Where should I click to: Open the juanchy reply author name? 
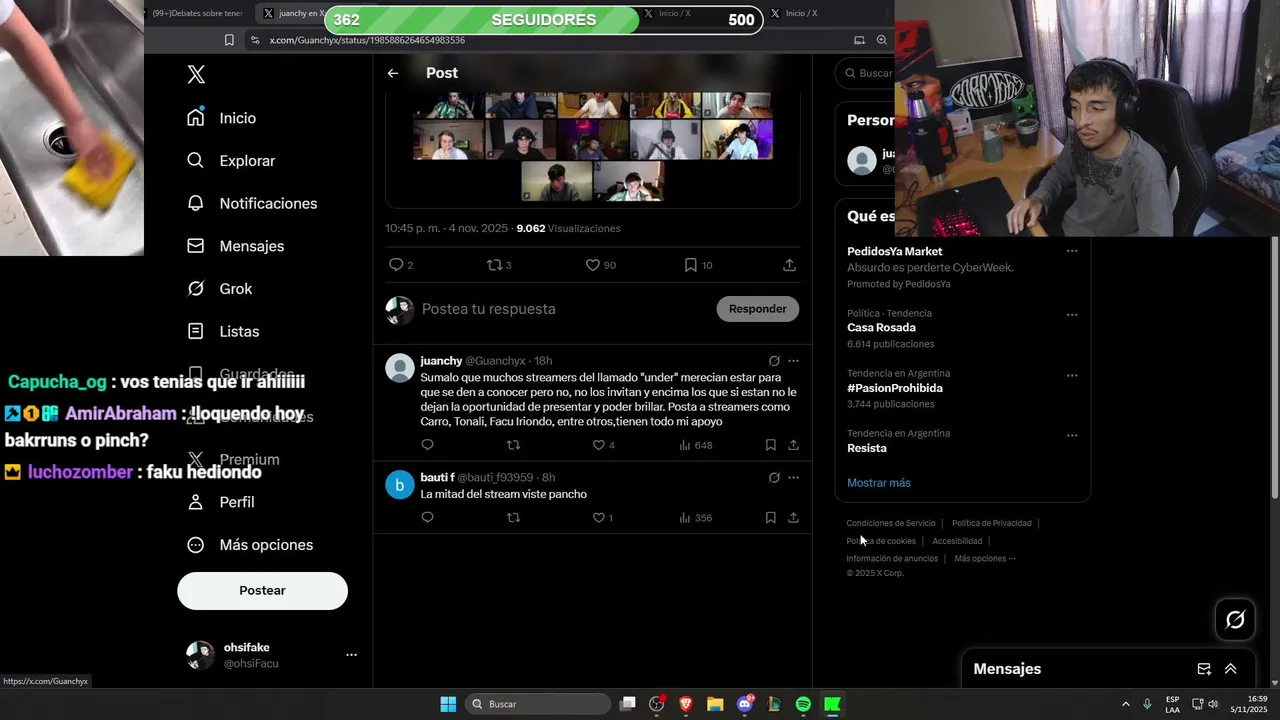click(441, 361)
